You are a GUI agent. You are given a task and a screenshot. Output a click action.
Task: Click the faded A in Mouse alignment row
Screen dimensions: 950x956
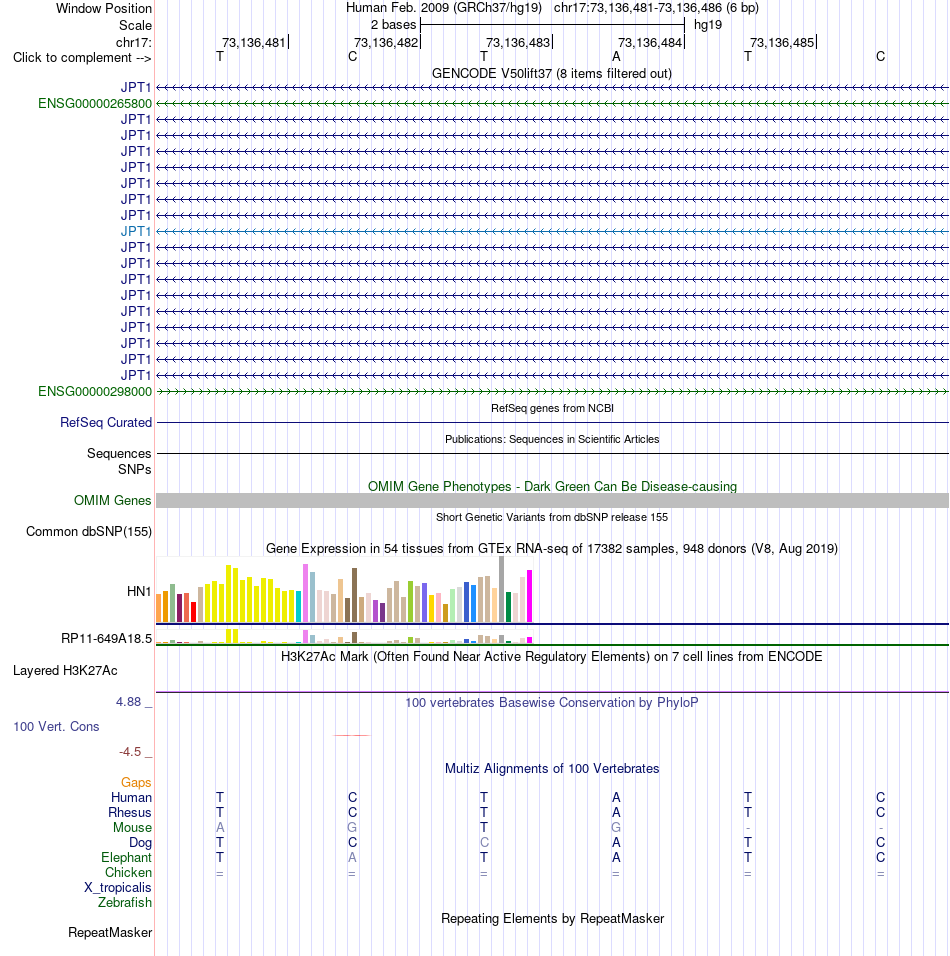[220, 827]
